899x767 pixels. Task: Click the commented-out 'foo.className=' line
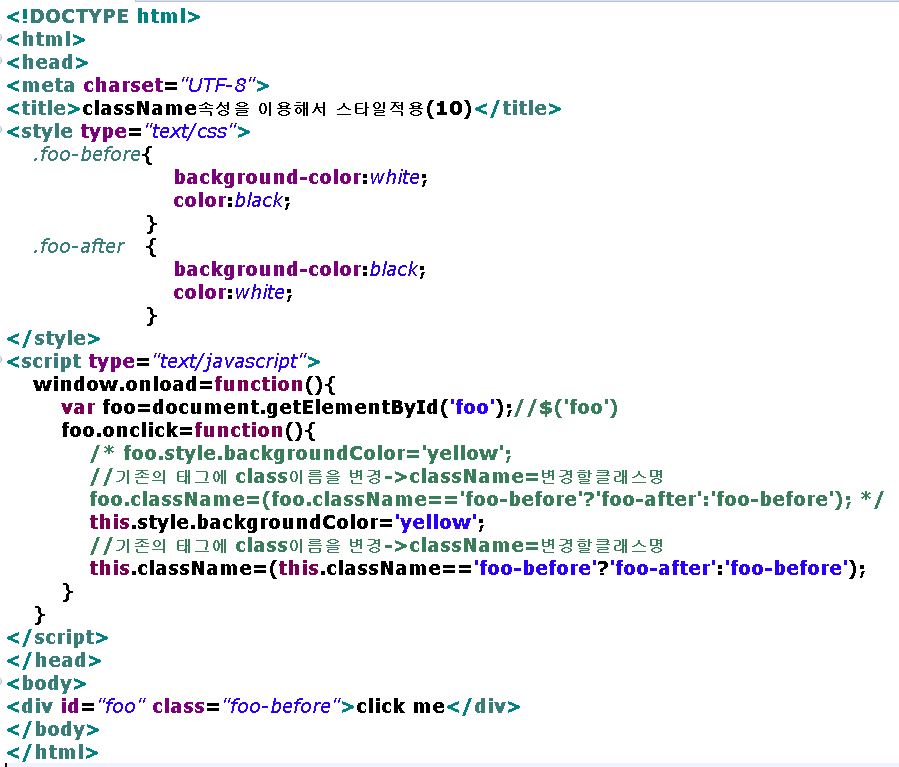pyautogui.click(x=487, y=499)
